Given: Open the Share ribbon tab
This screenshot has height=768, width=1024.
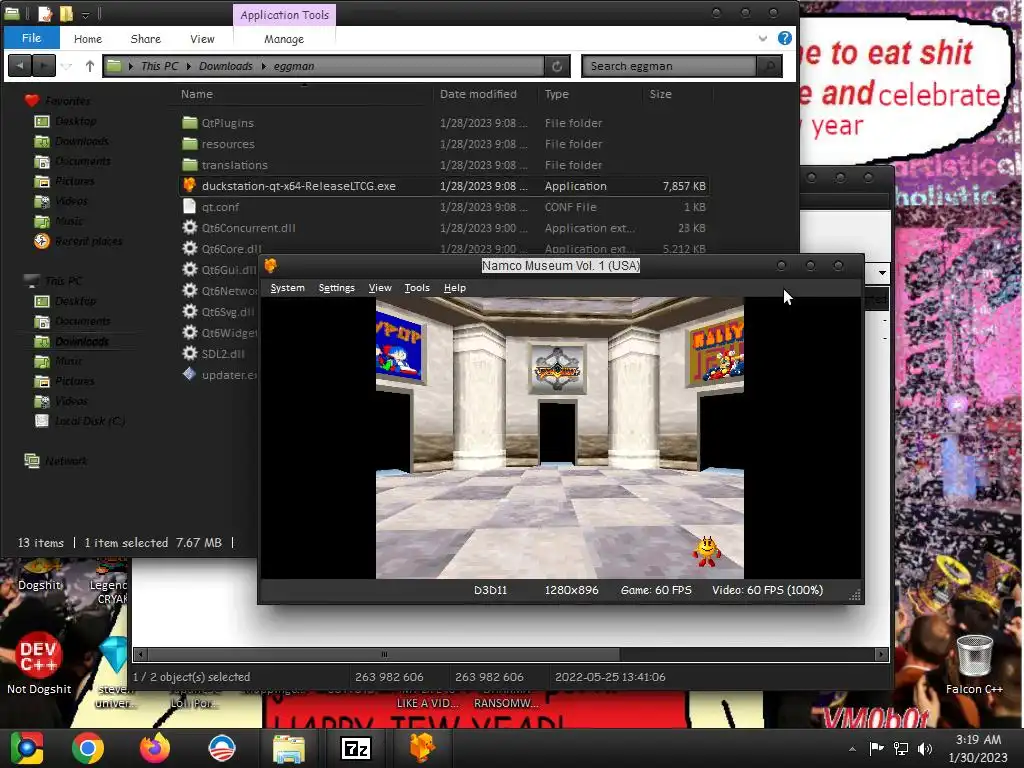Looking at the screenshot, I should click(x=146, y=39).
